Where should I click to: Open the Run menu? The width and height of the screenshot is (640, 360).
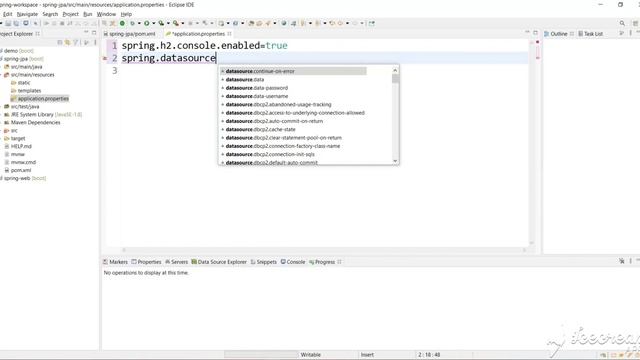88,14
